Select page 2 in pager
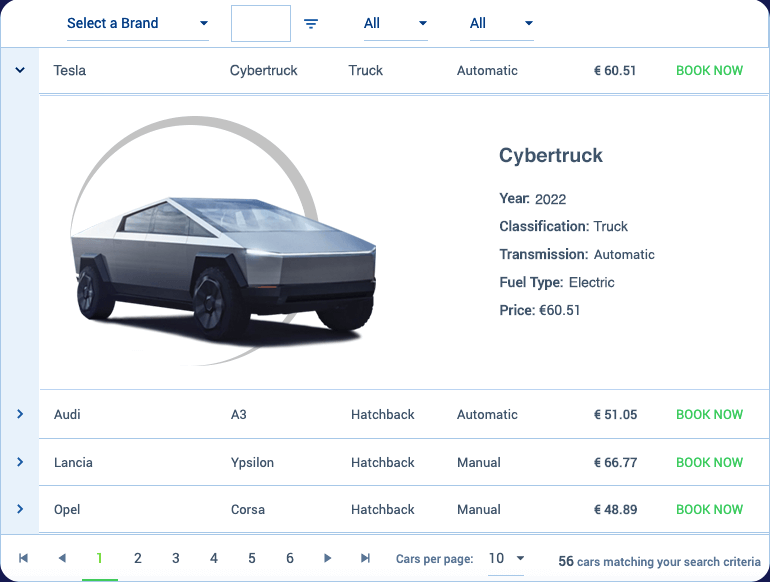The image size is (770, 582). pyautogui.click(x=138, y=558)
